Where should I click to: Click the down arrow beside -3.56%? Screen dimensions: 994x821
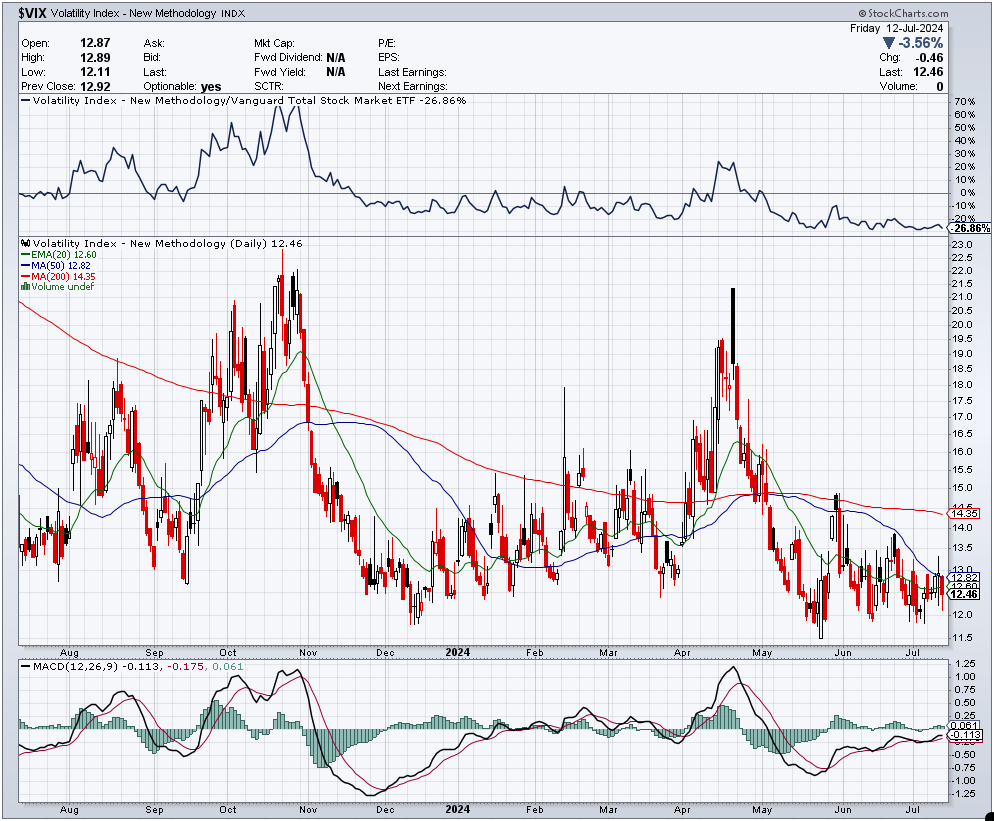pyautogui.click(x=889, y=44)
